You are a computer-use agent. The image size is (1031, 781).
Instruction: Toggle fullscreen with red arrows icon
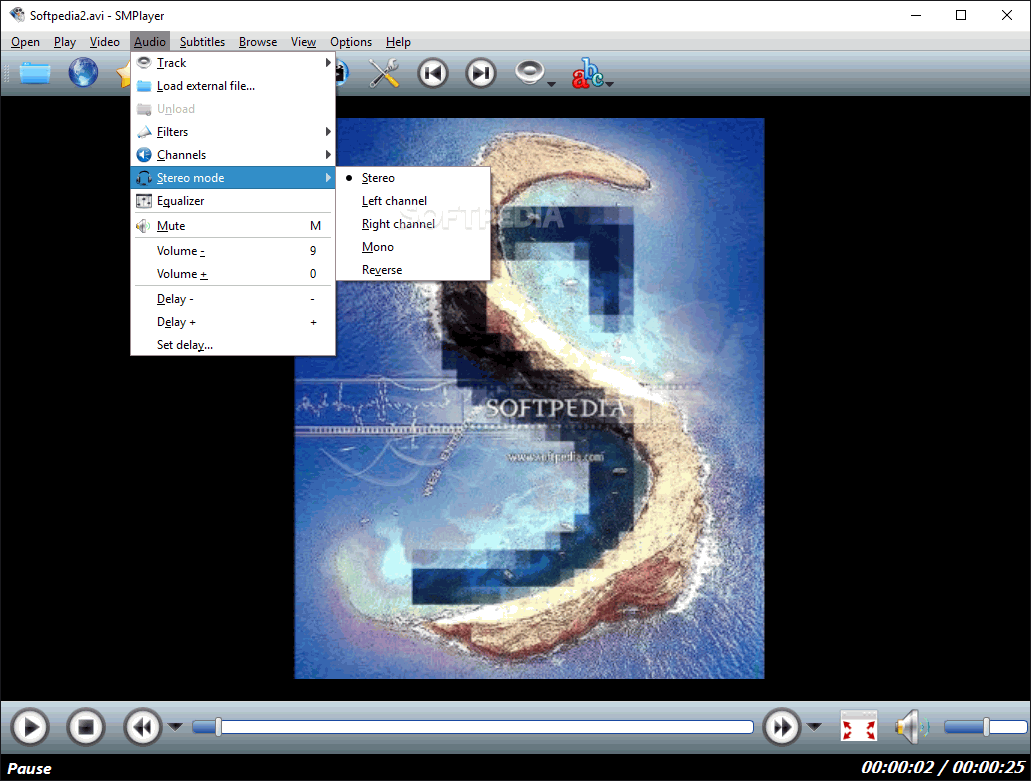tap(859, 727)
